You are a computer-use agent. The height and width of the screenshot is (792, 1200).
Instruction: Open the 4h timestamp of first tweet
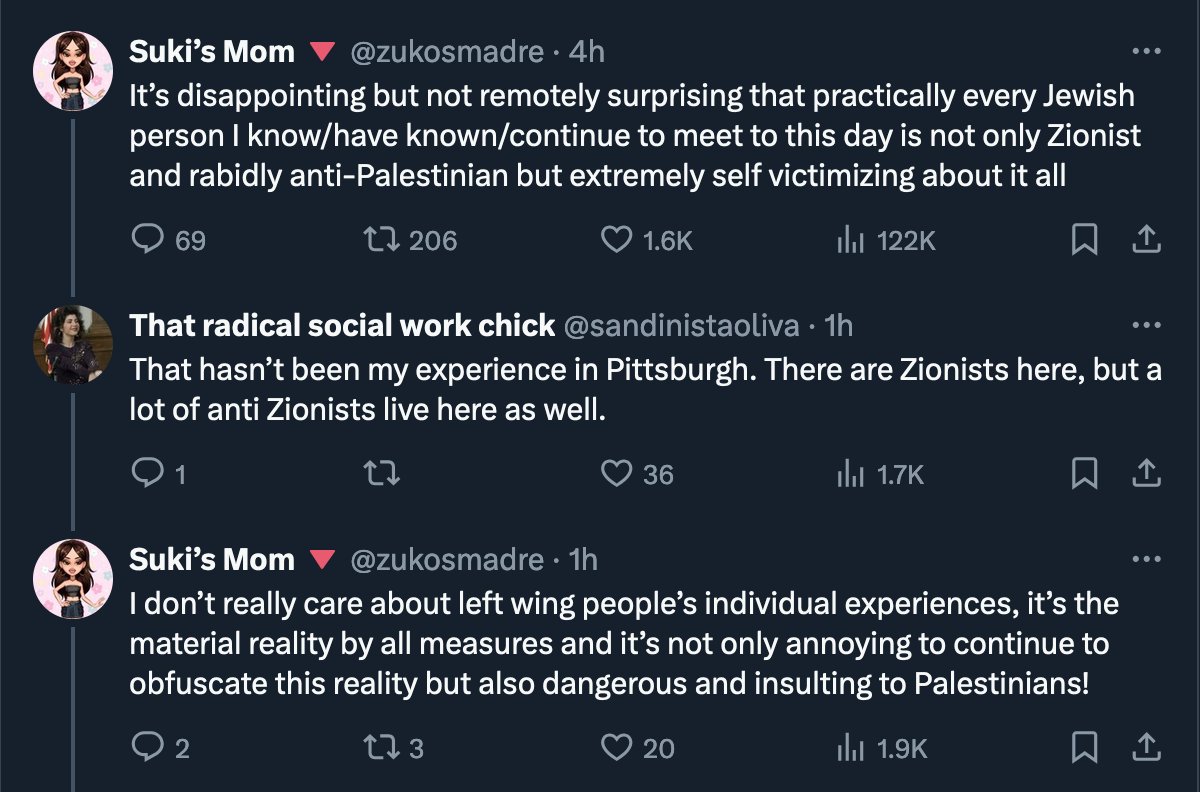(587, 51)
